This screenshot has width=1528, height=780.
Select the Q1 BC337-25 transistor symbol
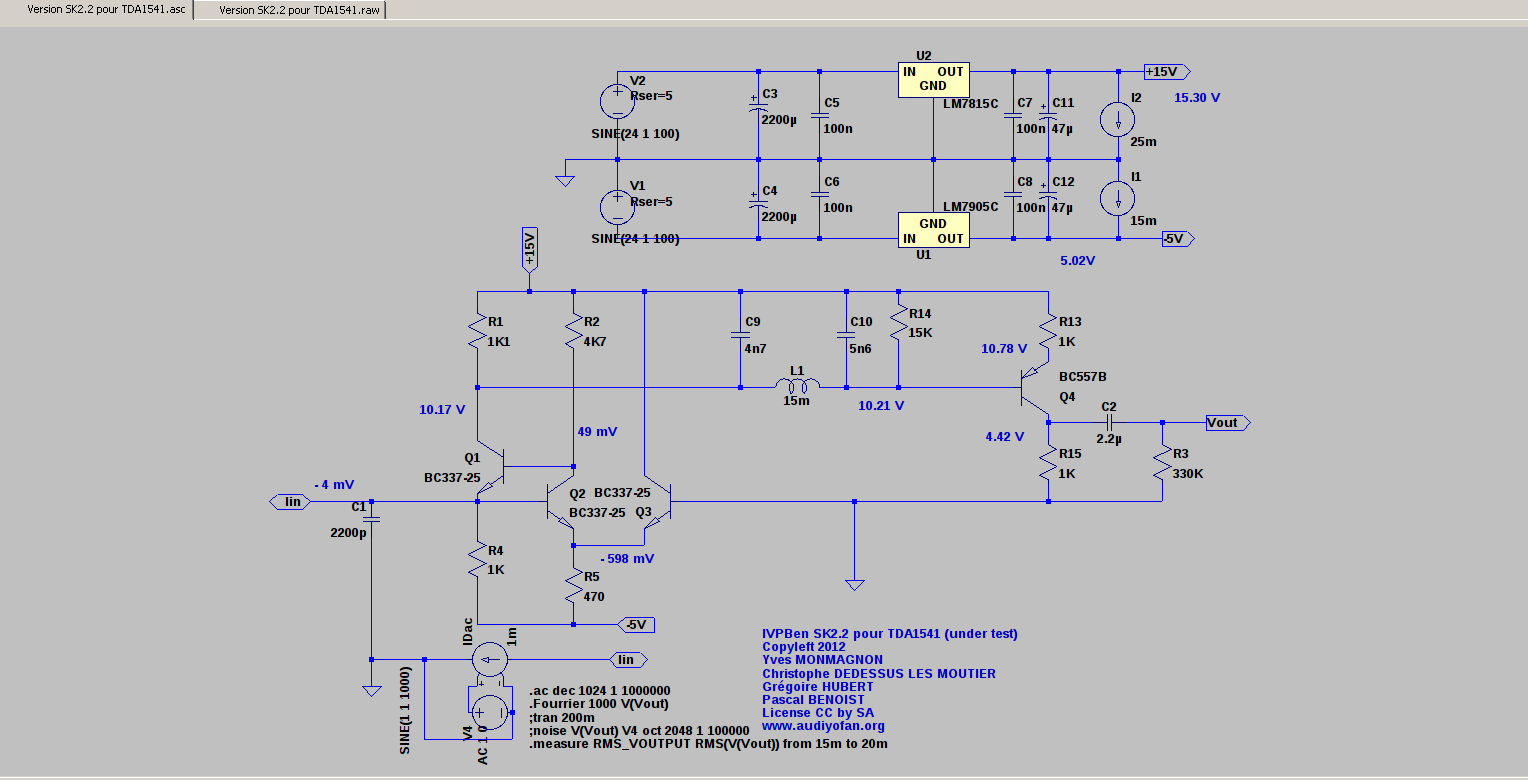click(491, 468)
